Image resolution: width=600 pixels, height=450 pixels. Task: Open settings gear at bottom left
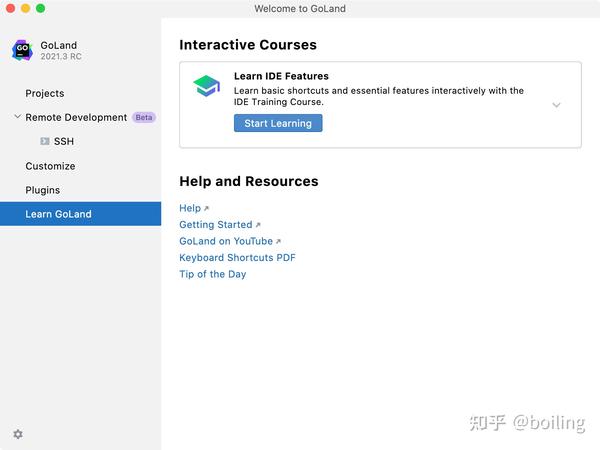pyautogui.click(x=18, y=434)
